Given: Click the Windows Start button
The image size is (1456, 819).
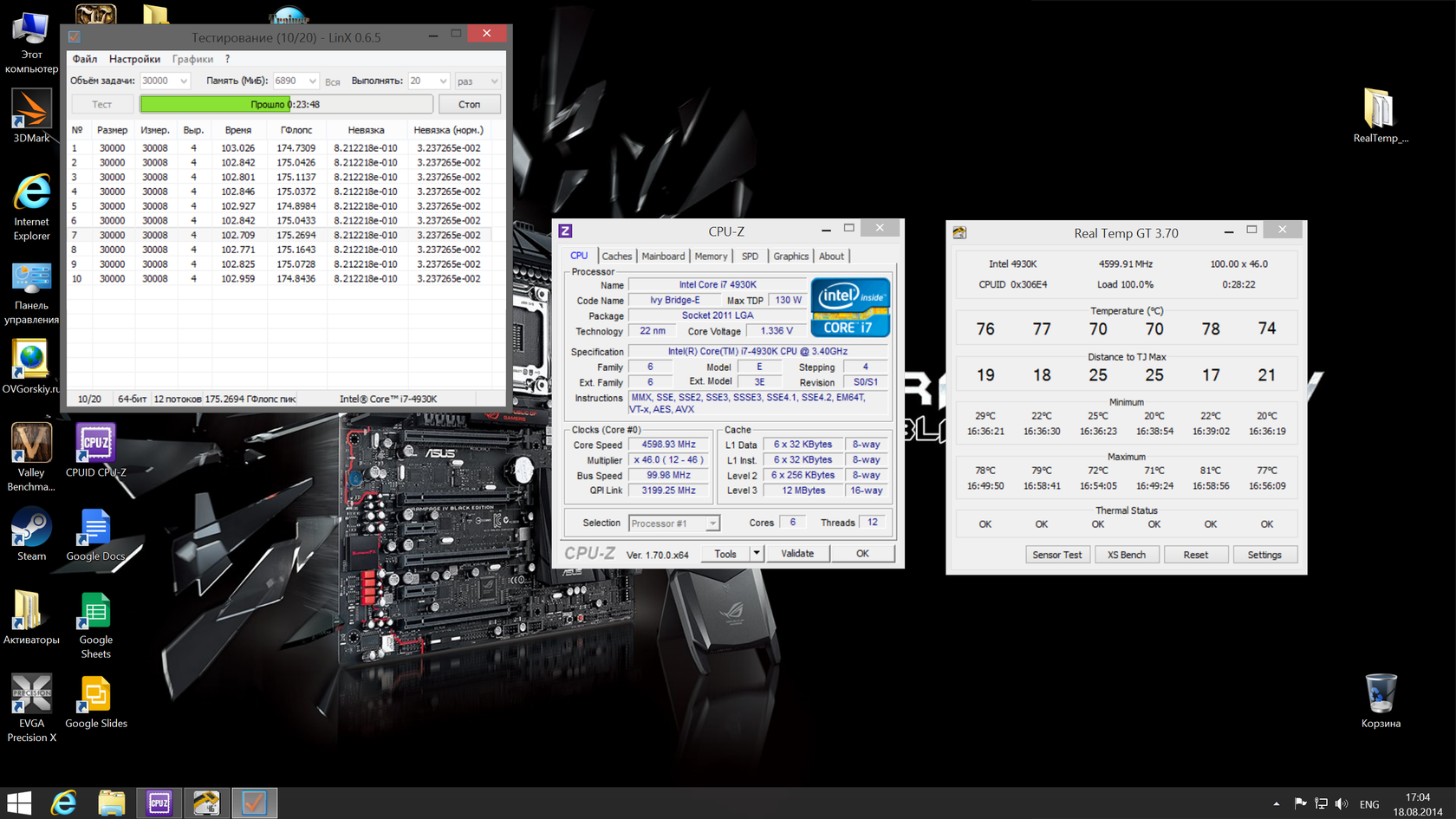Looking at the screenshot, I should click(19, 803).
